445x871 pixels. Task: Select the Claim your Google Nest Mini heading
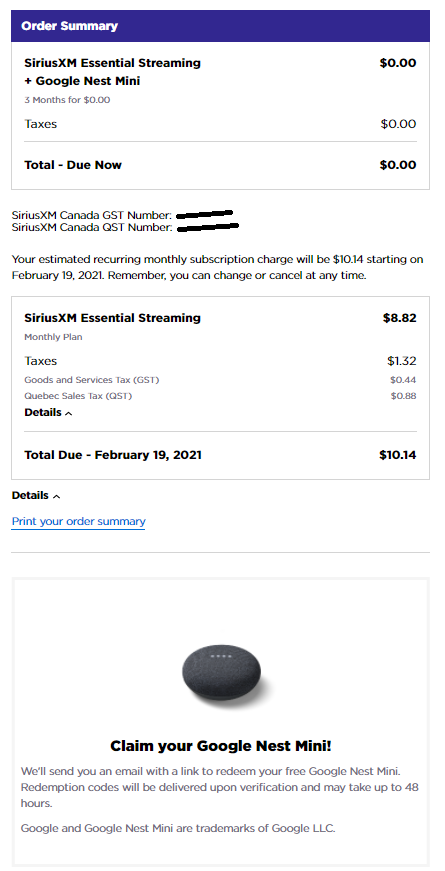(221, 745)
